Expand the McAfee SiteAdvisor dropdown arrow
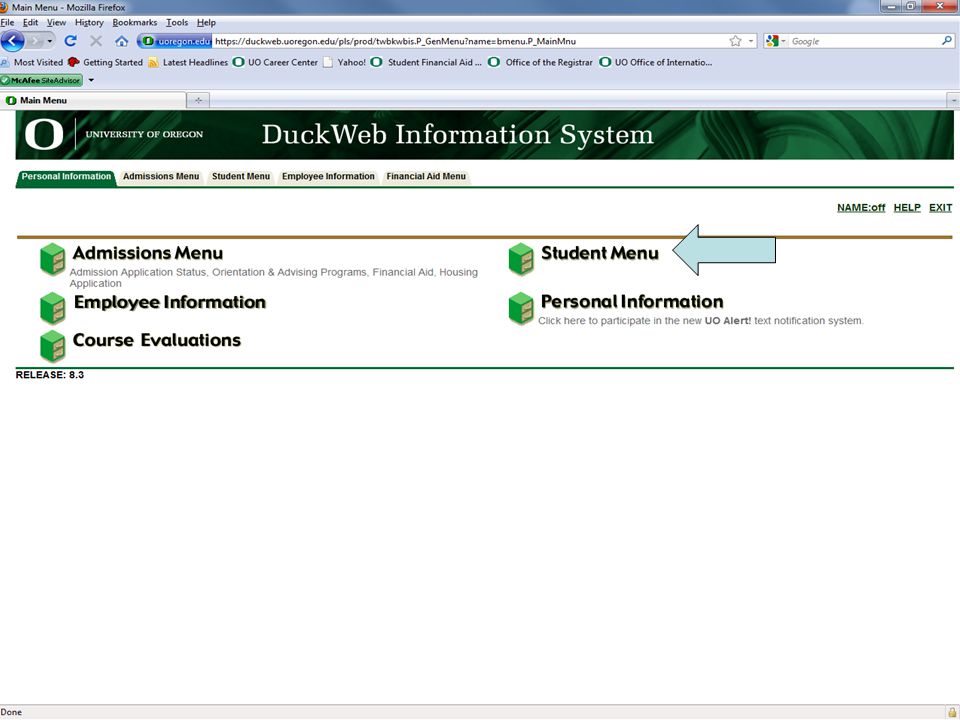 pyautogui.click(x=91, y=80)
